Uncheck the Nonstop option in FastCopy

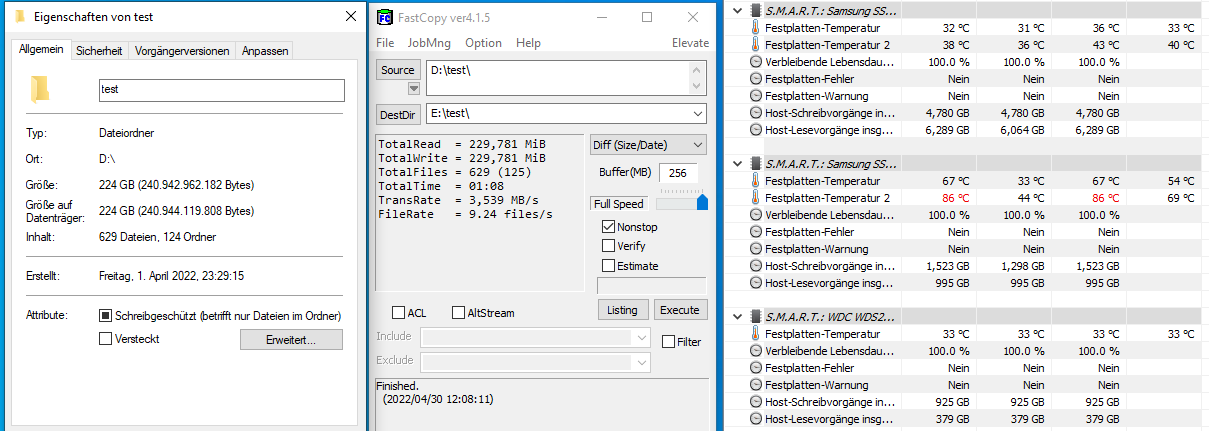608,227
